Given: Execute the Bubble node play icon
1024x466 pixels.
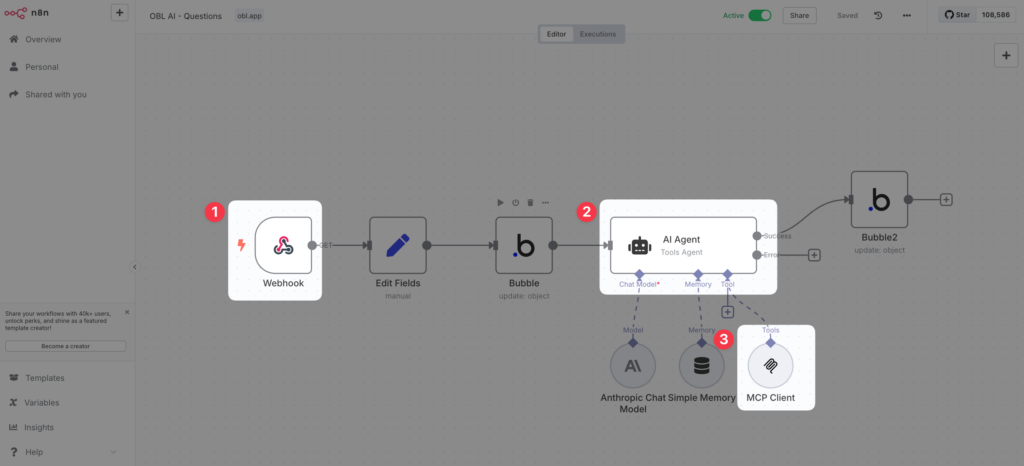Looking at the screenshot, I should [x=500, y=202].
